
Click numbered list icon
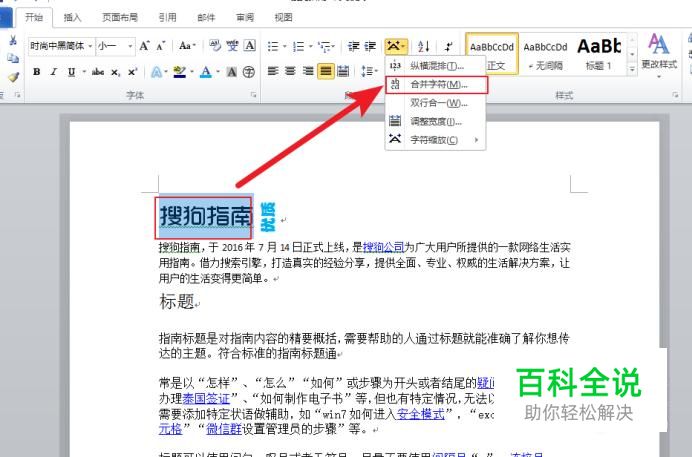tap(299, 46)
